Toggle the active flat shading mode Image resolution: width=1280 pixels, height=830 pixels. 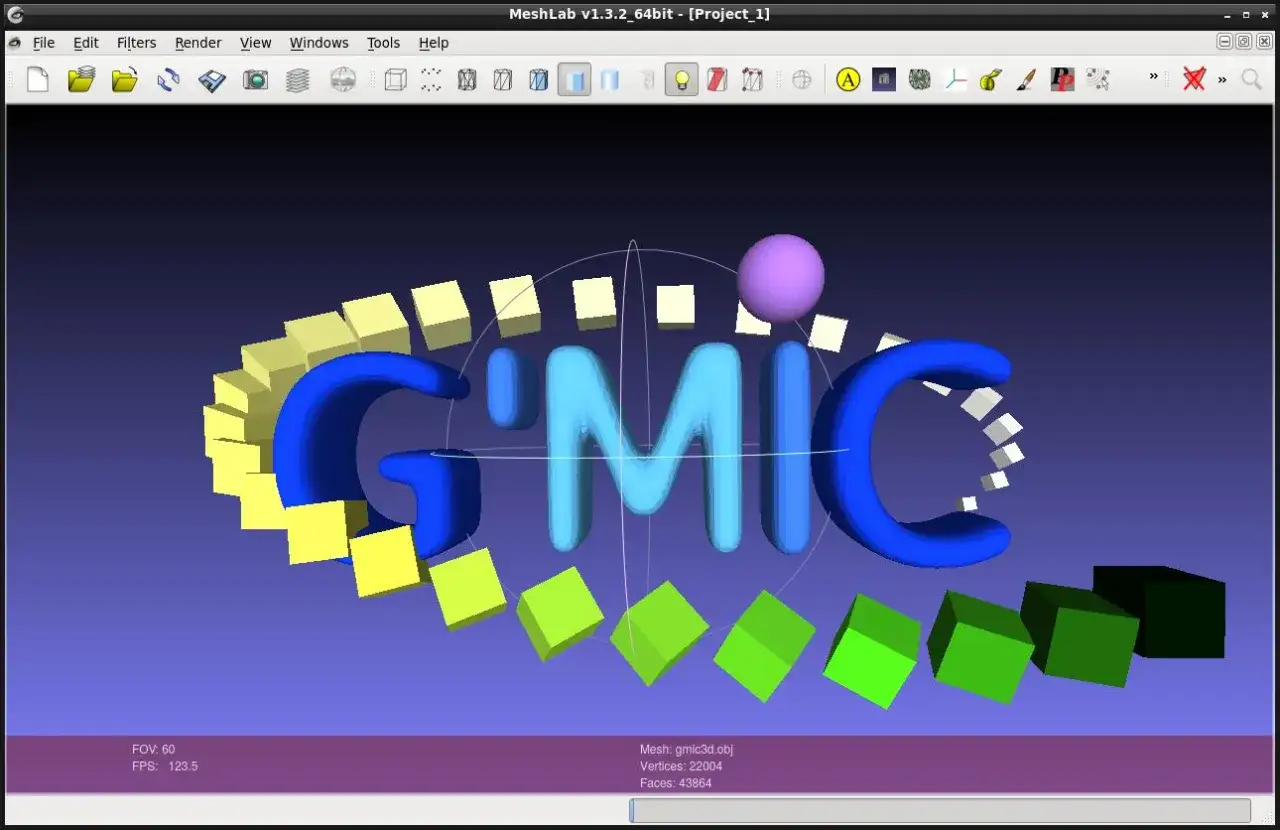tap(574, 79)
